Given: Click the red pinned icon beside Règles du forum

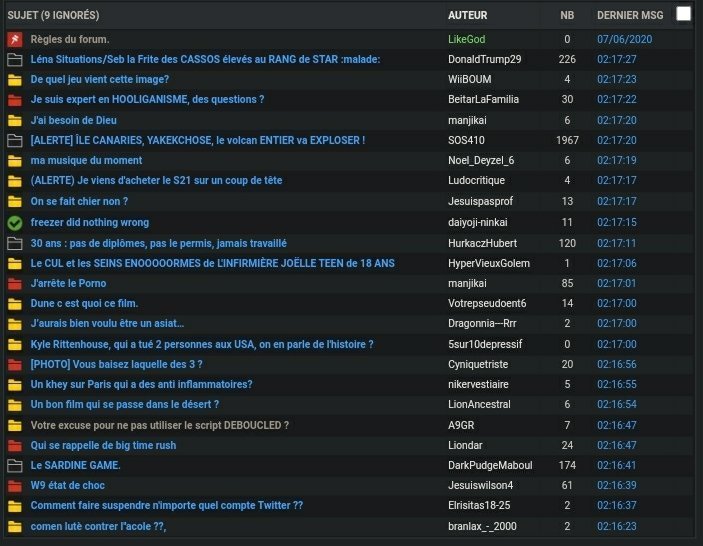Looking at the screenshot, I should coord(15,39).
